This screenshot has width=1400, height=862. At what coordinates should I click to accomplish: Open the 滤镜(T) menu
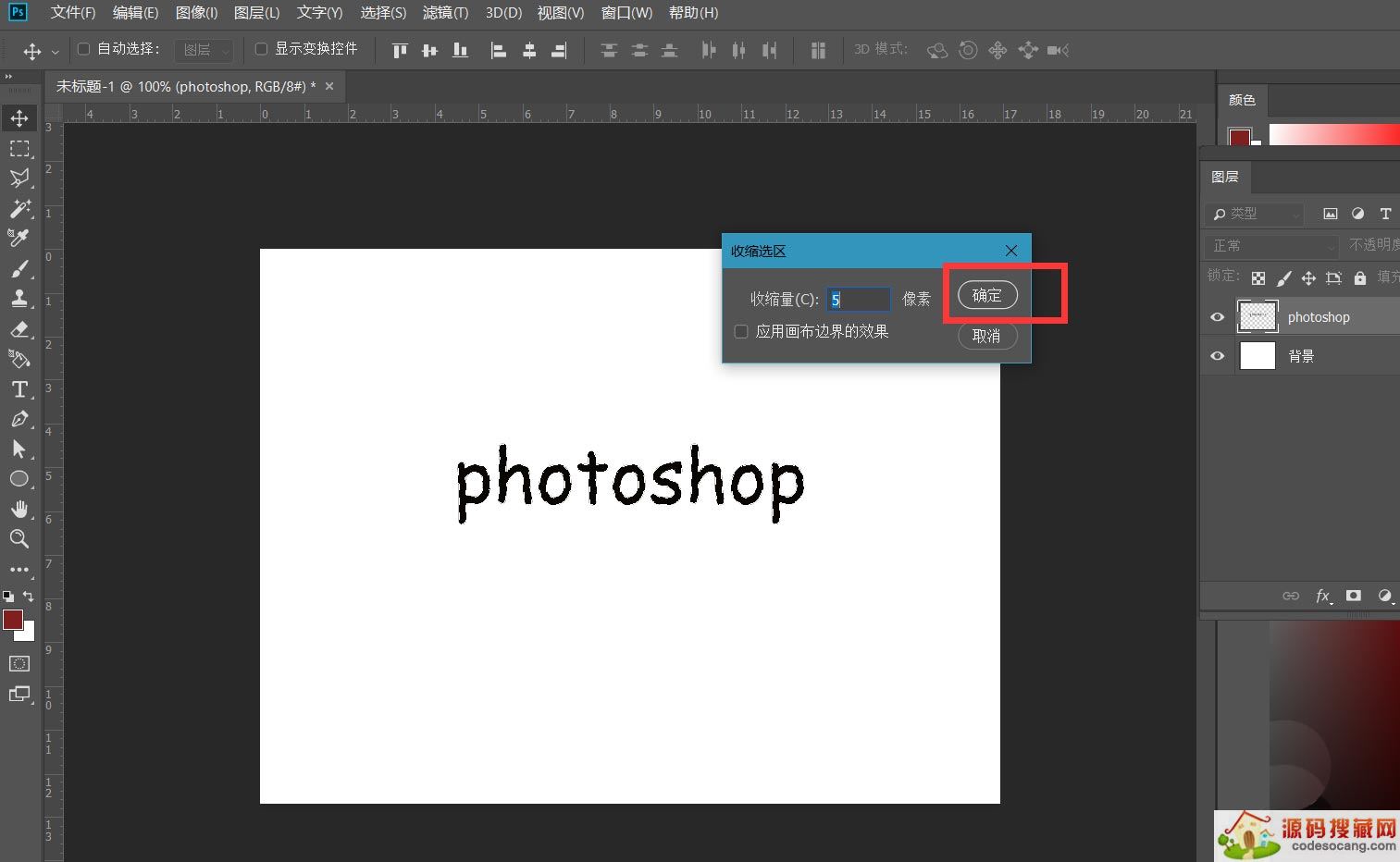click(x=445, y=13)
